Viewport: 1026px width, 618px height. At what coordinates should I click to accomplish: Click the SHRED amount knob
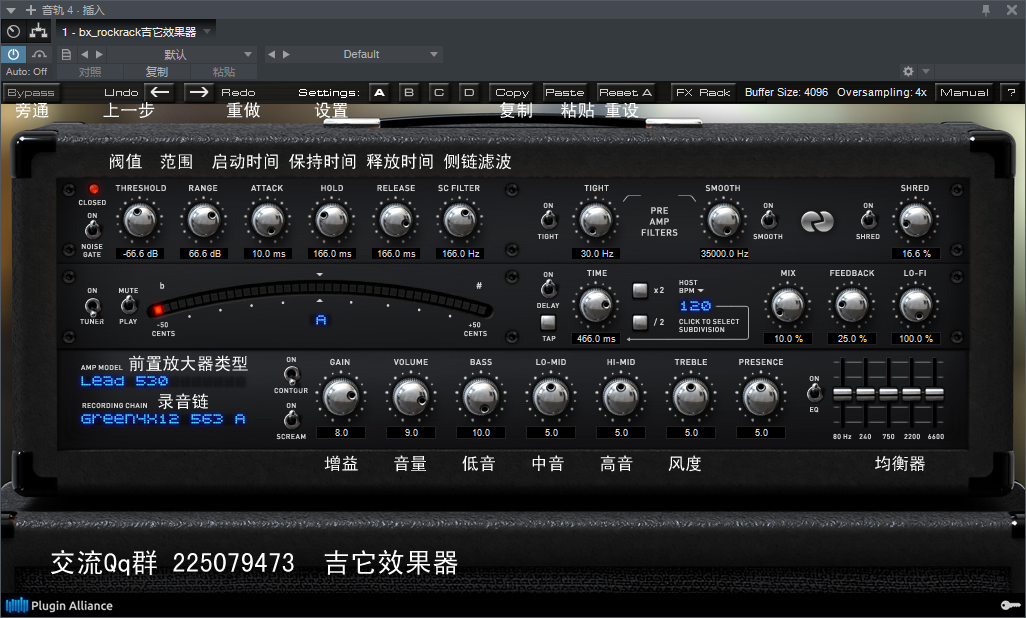(x=915, y=221)
